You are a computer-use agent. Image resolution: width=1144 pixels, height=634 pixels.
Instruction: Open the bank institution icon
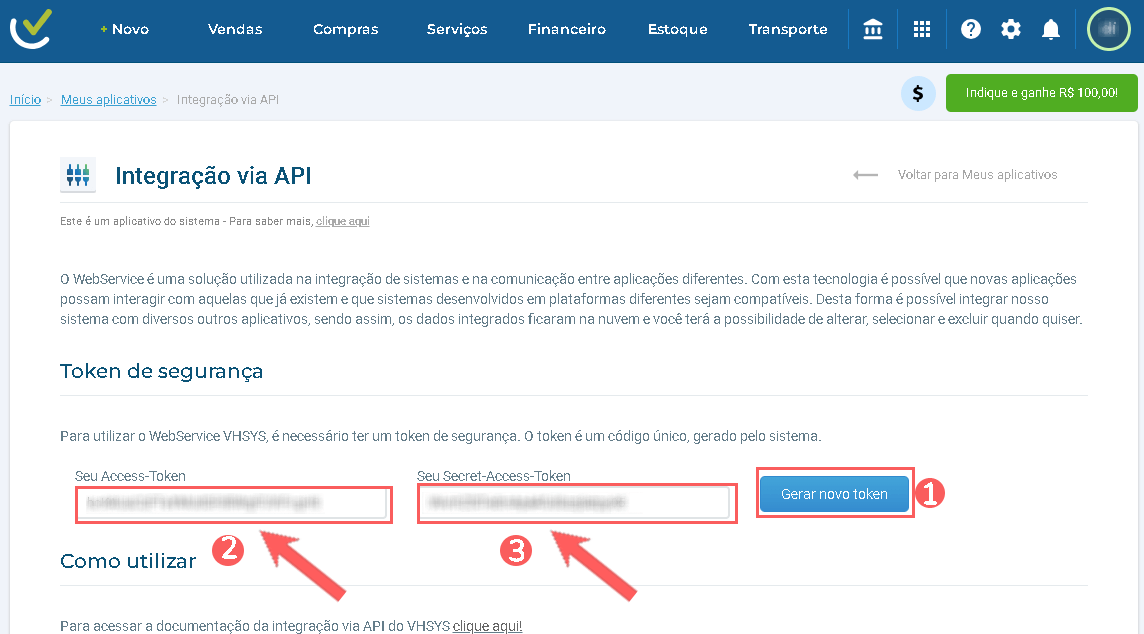pyautogui.click(x=873, y=30)
